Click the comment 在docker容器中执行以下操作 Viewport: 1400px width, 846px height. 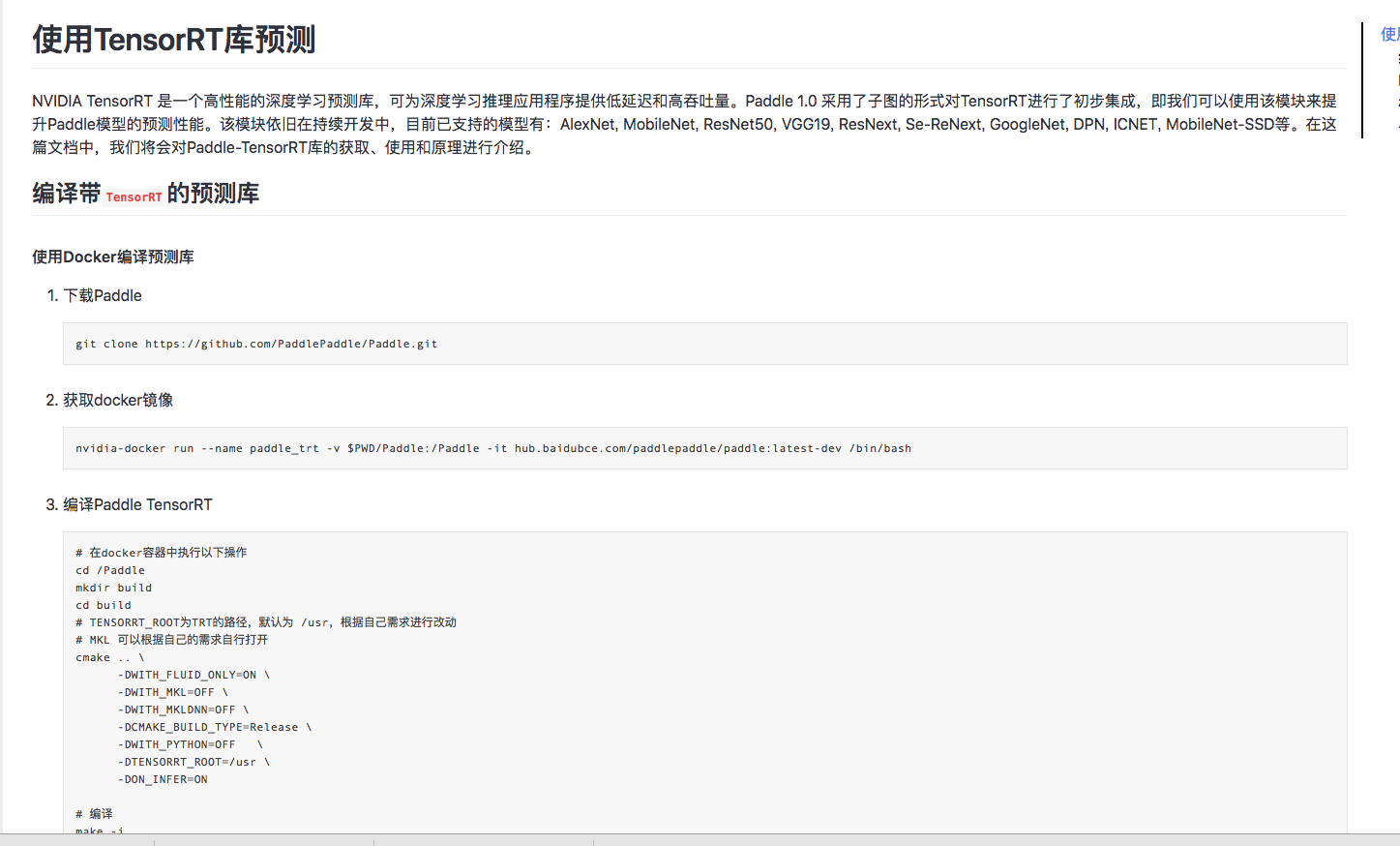(x=162, y=553)
